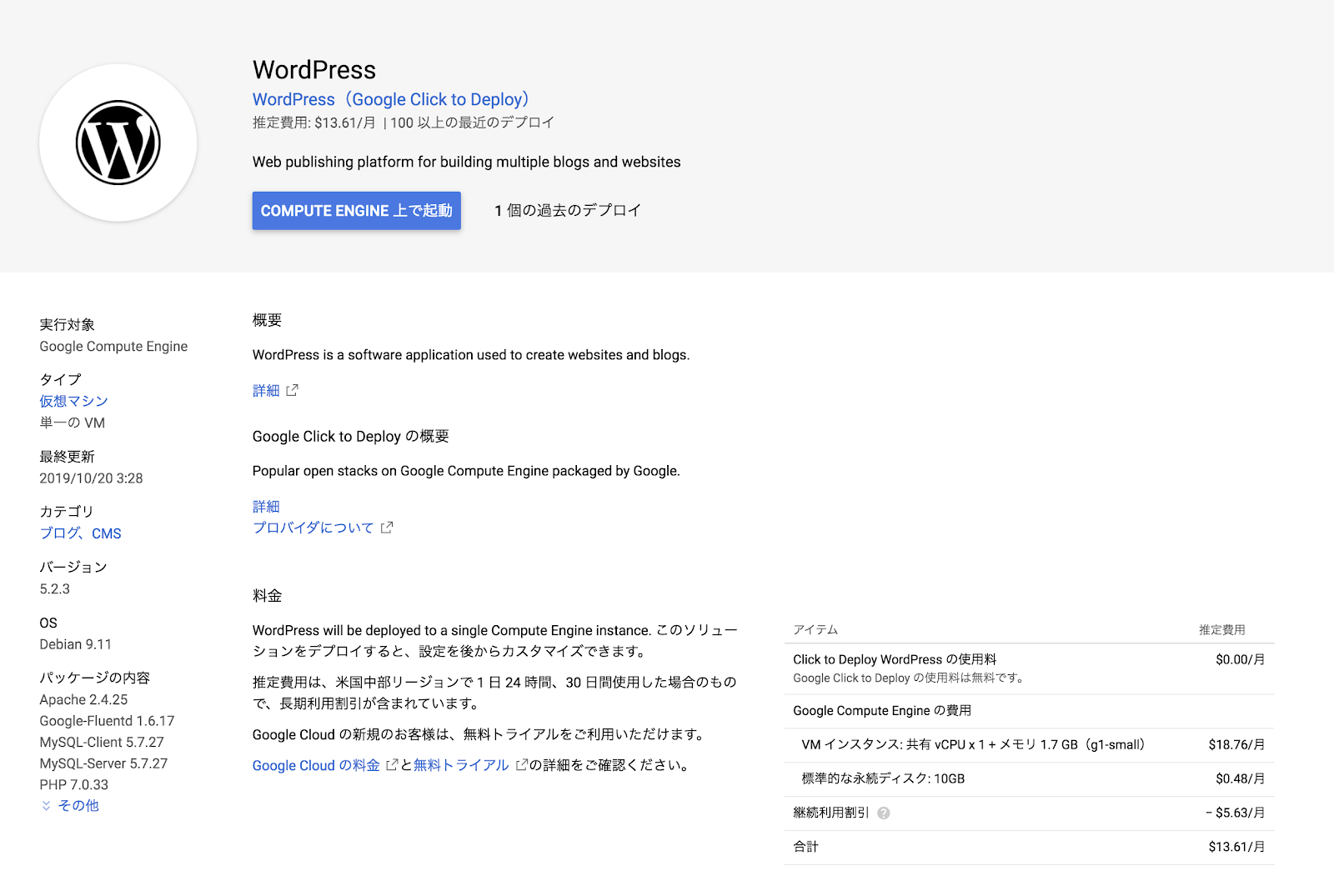Viewport: 1334px width, 896px height.
Task: Select the version number 5.2.3
Action: [55, 589]
